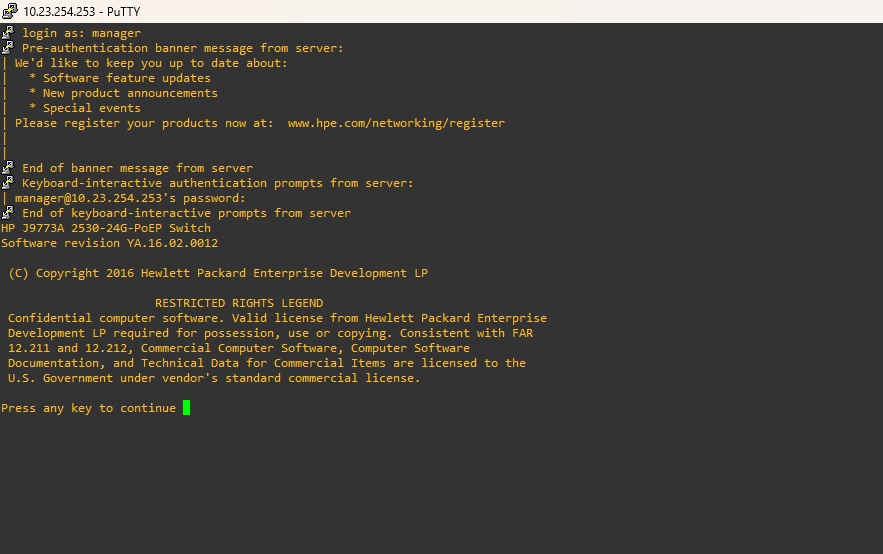This screenshot has width=883, height=554.
Task: Click 'Confidential computer software.' license line
Action: pyautogui.click(x=277, y=318)
